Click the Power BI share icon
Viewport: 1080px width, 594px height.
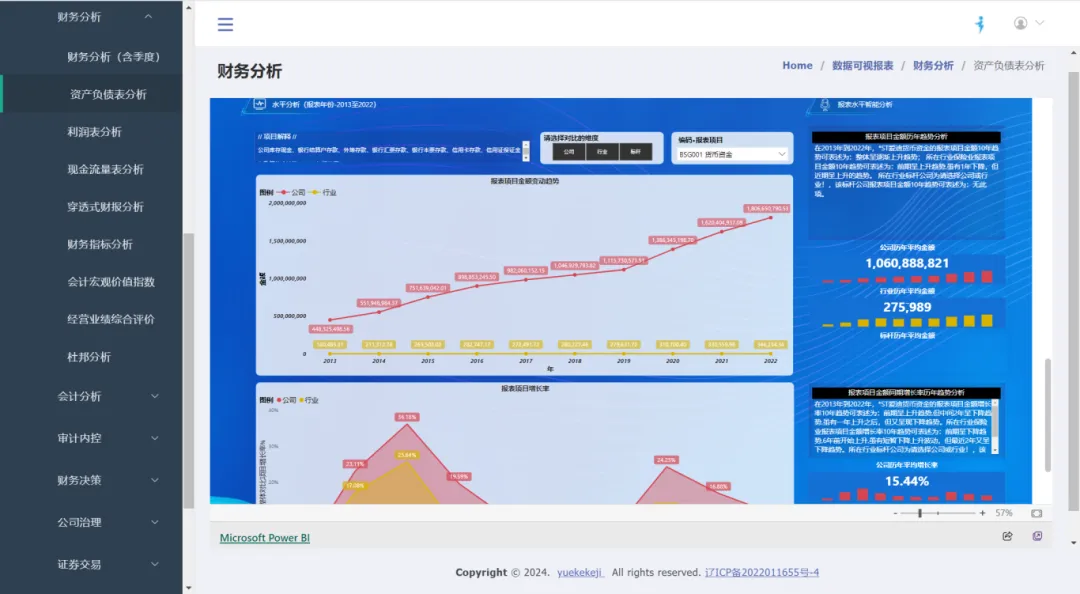[x=1007, y=537]
